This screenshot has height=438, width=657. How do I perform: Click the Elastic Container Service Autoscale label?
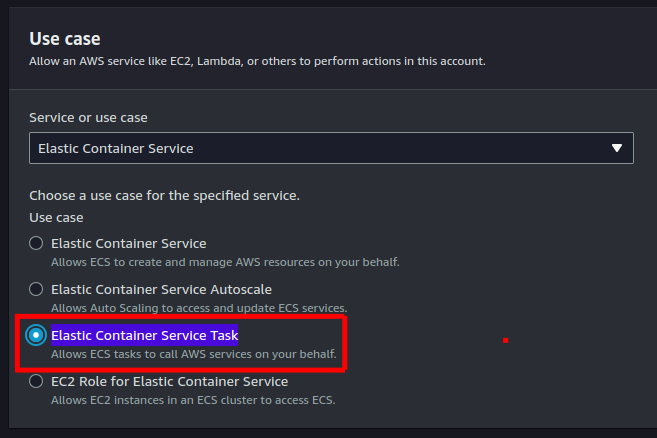point(161,289)
